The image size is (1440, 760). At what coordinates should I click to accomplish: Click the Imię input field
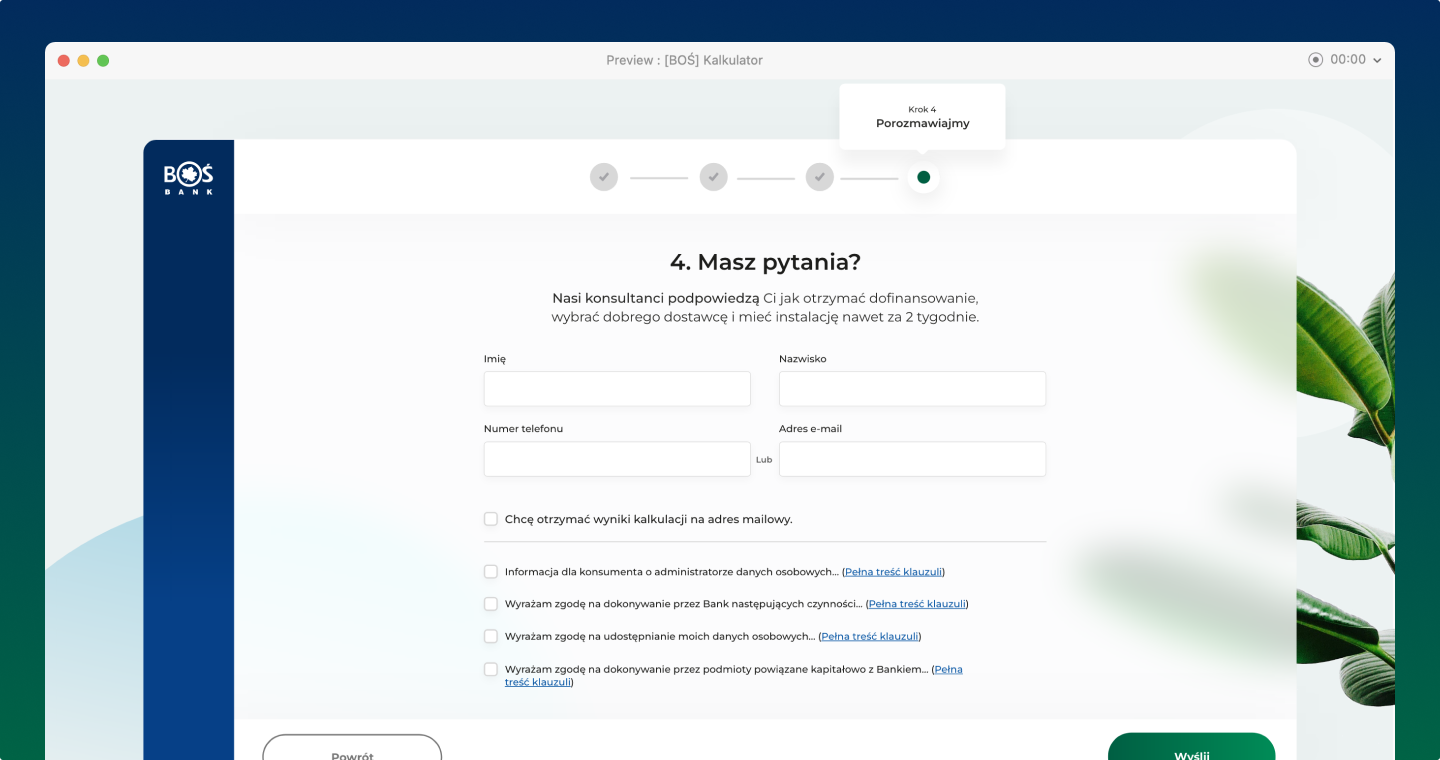click(x=617, y=389)
